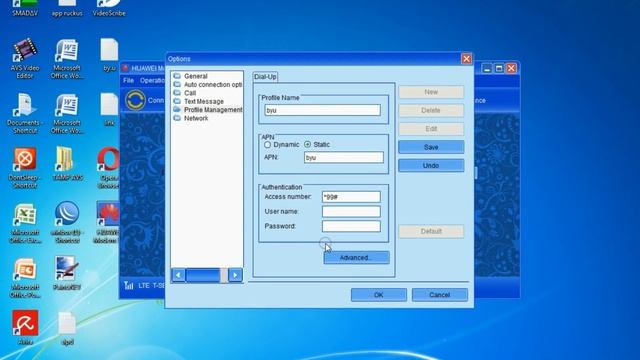Select Profile Management in options tree
The width and height of the screenshot is (640, 360).
click(207, 110)
